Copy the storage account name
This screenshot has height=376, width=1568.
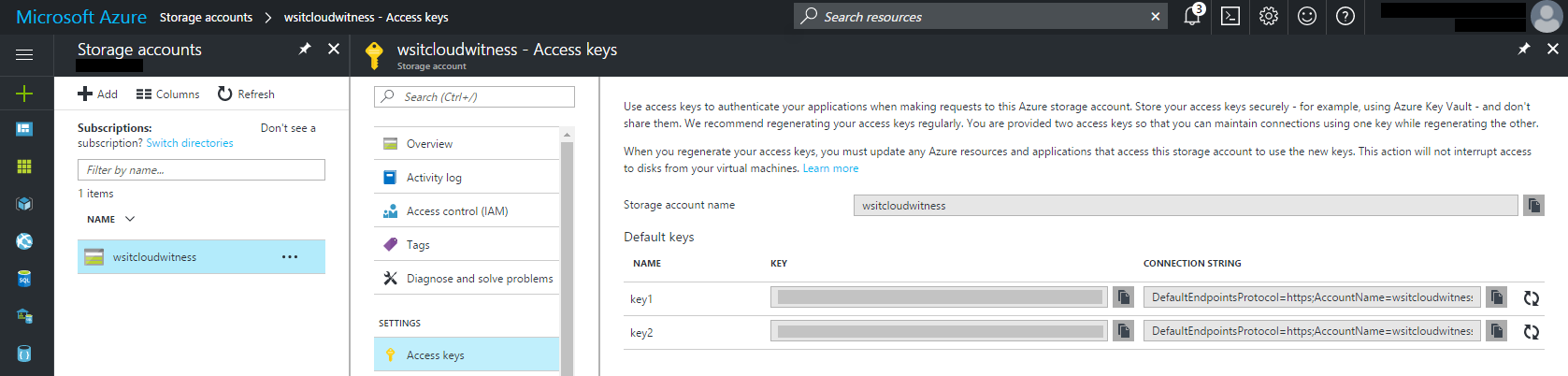[x=1533, y=205]
